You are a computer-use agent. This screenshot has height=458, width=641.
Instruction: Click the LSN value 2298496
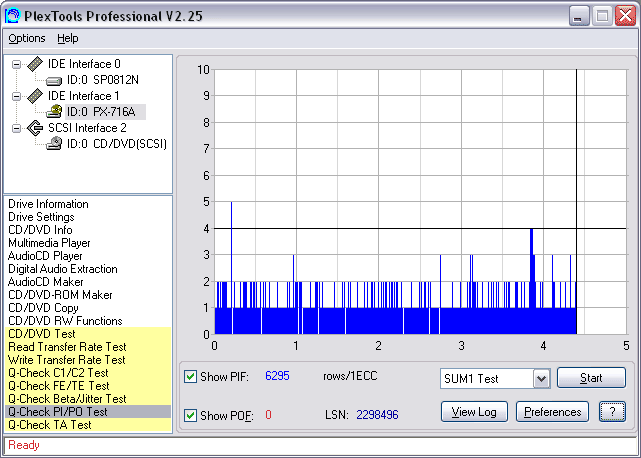pyautogui.click(x=377, y=415)
